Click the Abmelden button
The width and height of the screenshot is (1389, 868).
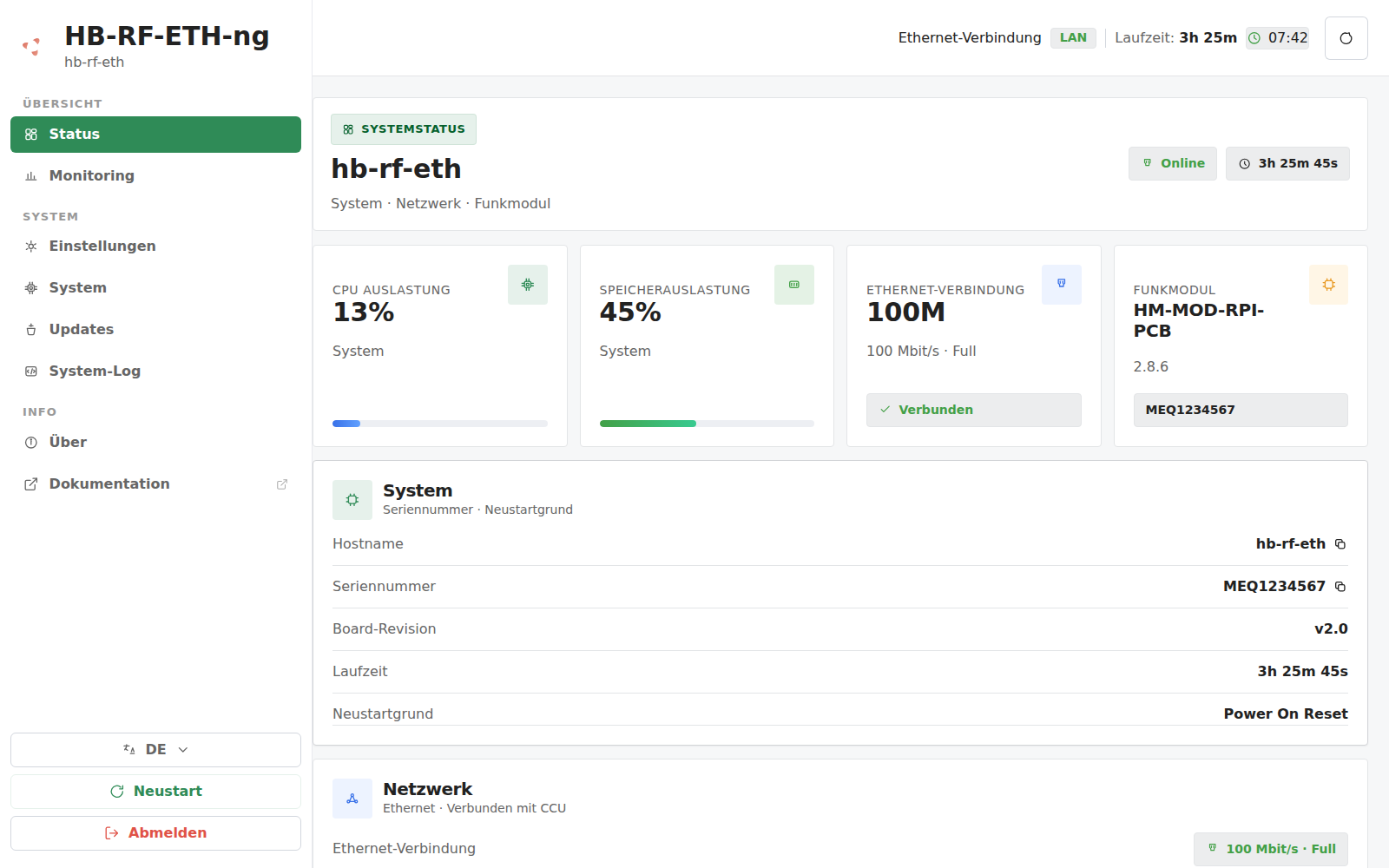155,833
